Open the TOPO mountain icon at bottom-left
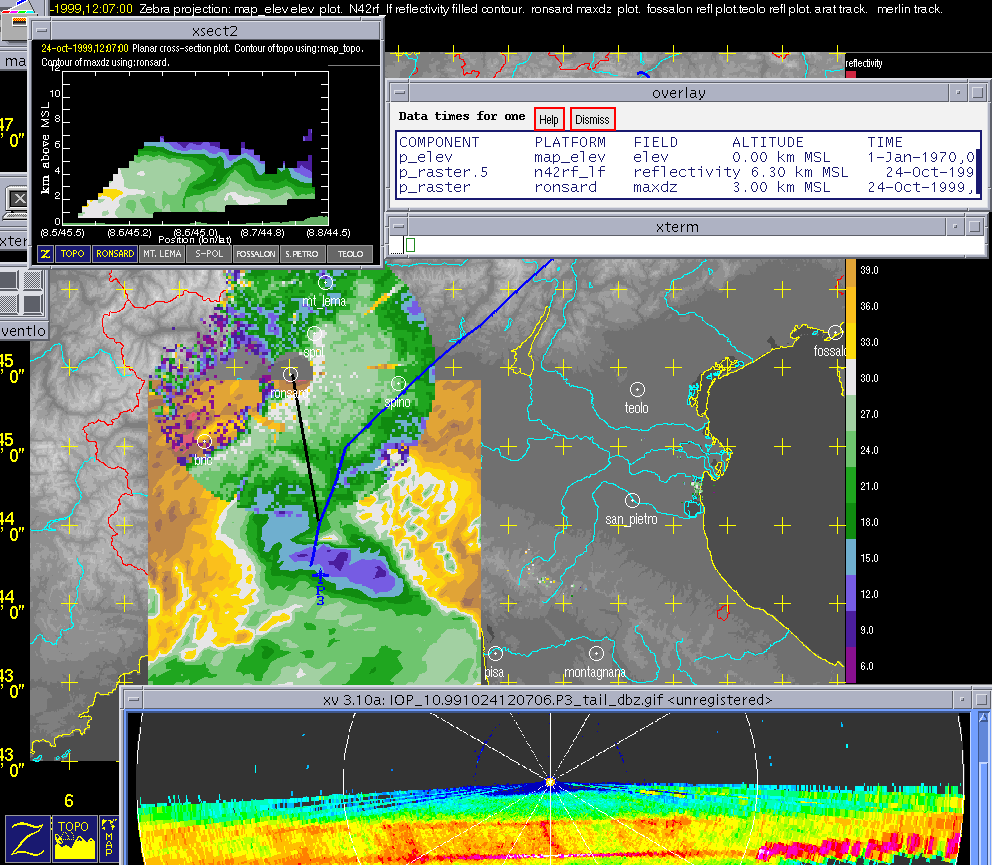 (x=74, y=839)
